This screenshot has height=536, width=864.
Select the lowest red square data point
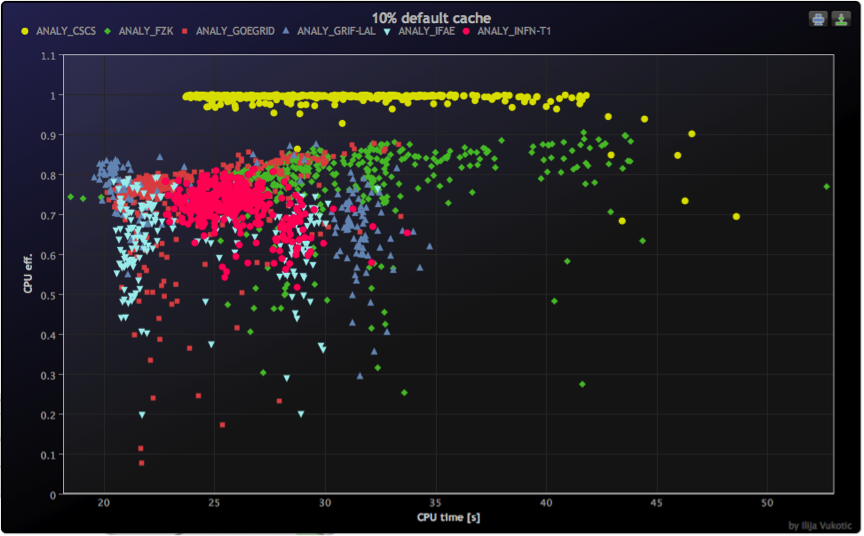(x=142, y=463)
